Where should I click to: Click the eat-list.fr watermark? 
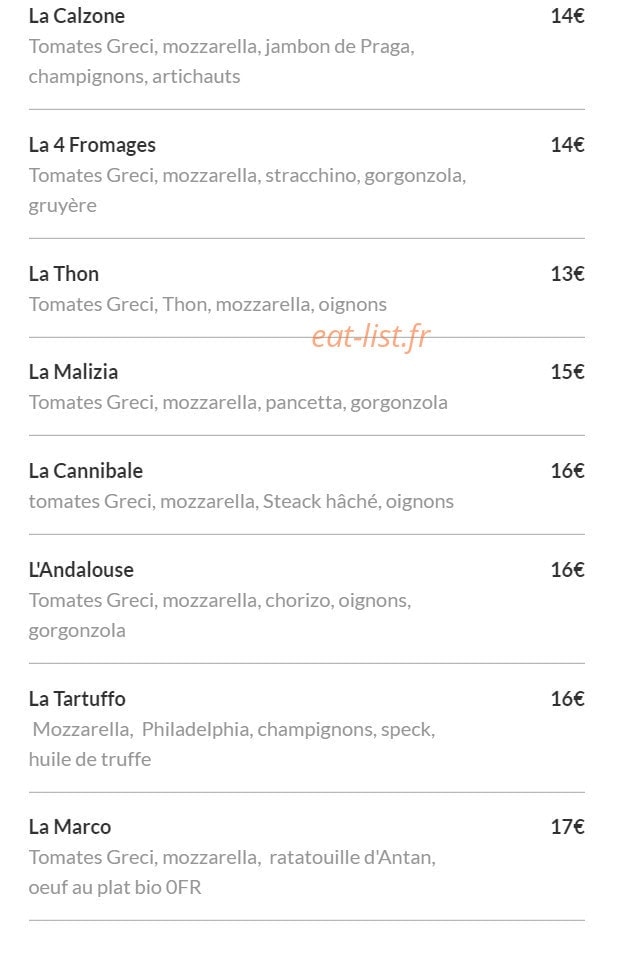tap(371, 337)
